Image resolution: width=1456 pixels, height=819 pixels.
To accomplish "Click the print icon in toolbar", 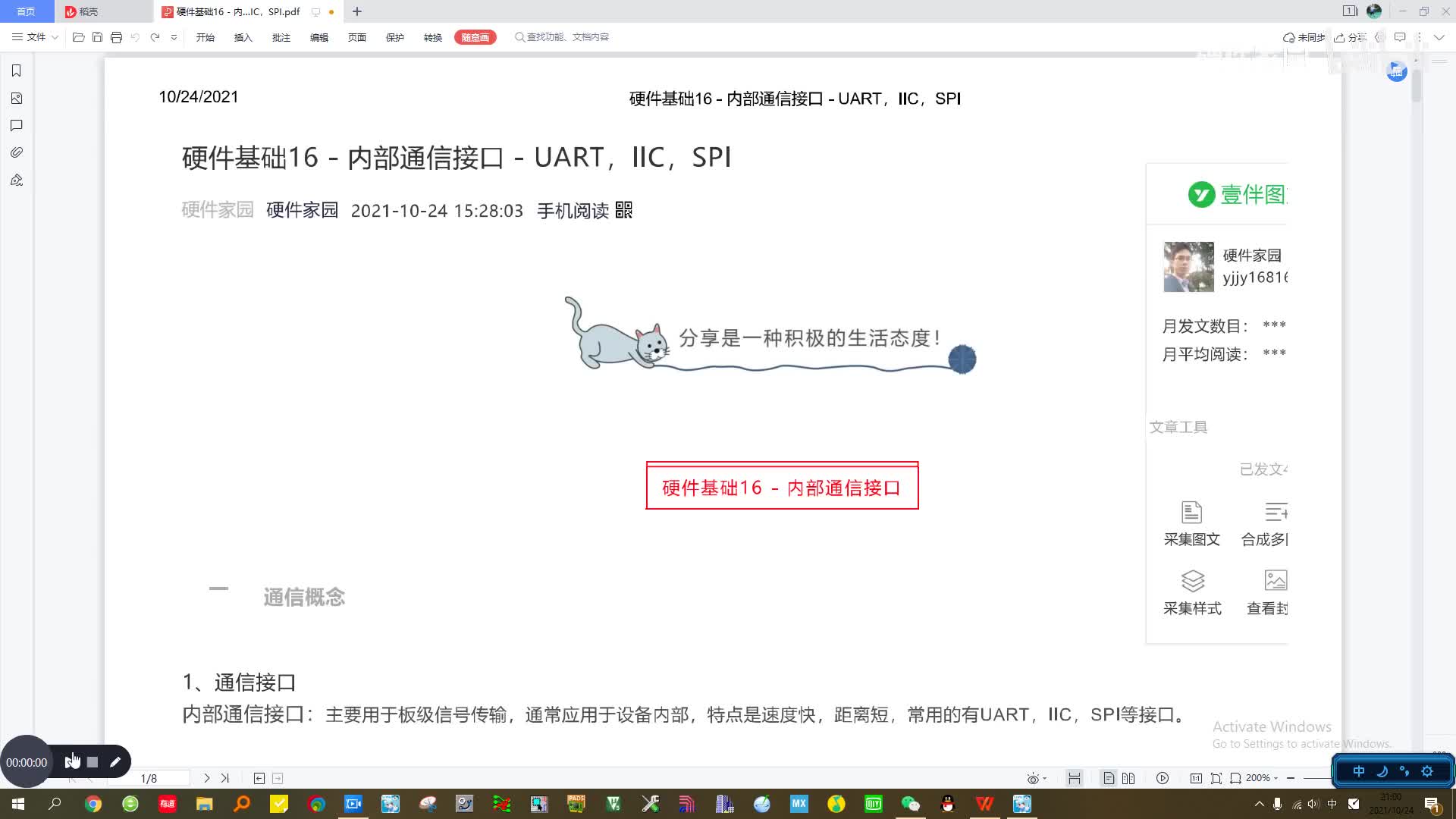I will (116, 37).
